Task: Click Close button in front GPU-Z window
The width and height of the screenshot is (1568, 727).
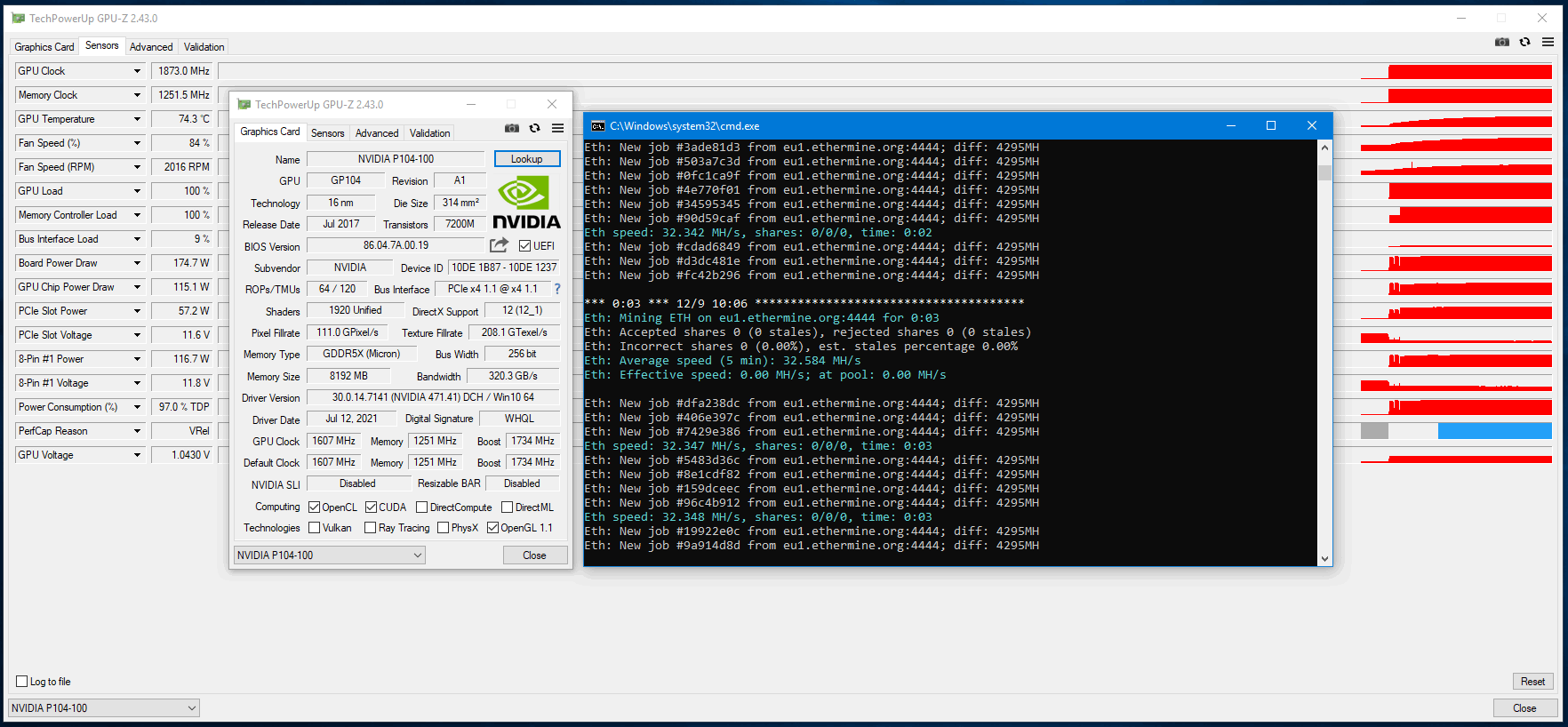Action: [x=534, y=555]
